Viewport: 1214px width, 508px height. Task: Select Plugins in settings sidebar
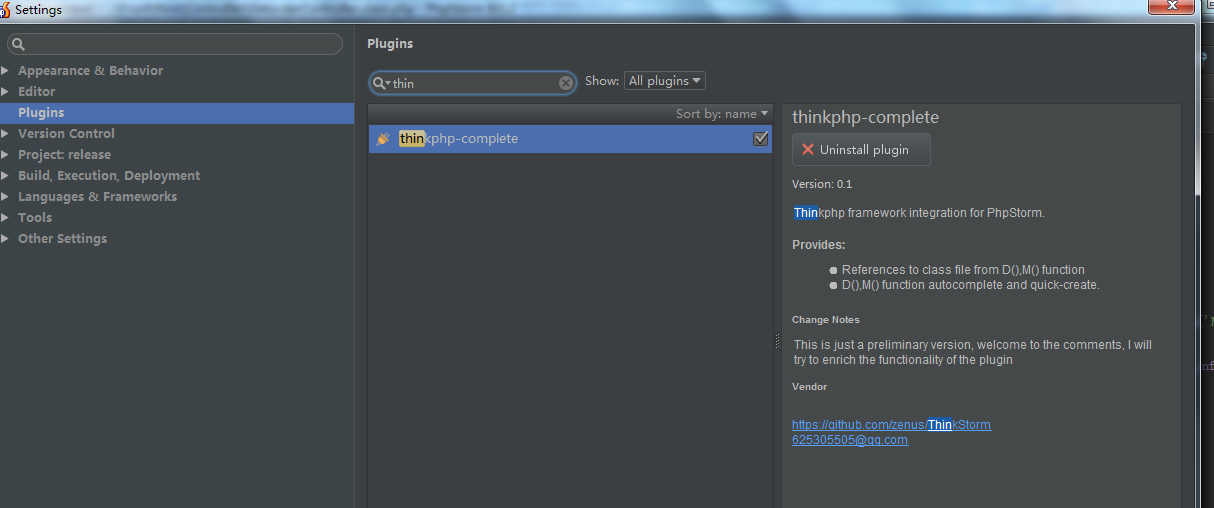pyautogui.click(x=41, y=113)
